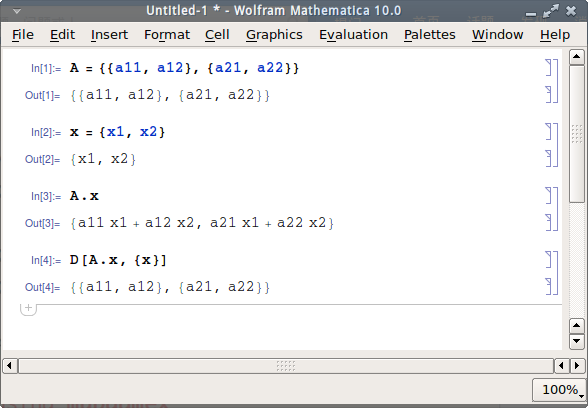Select the In[1] cell bracket
Viewport: 588px width, 408px height.
(549, 68)
